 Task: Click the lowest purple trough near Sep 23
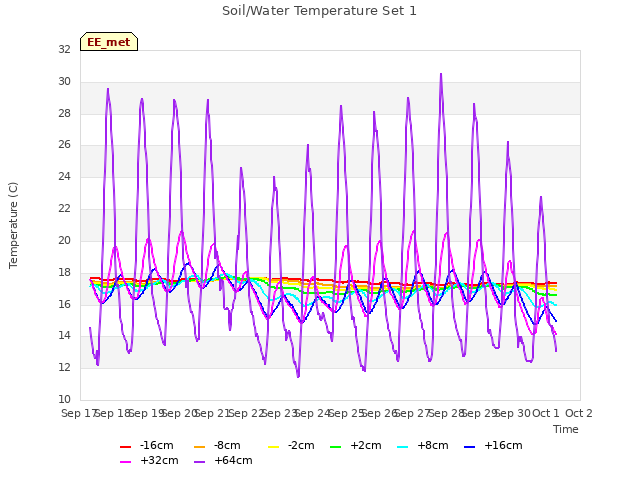(298, 376)
